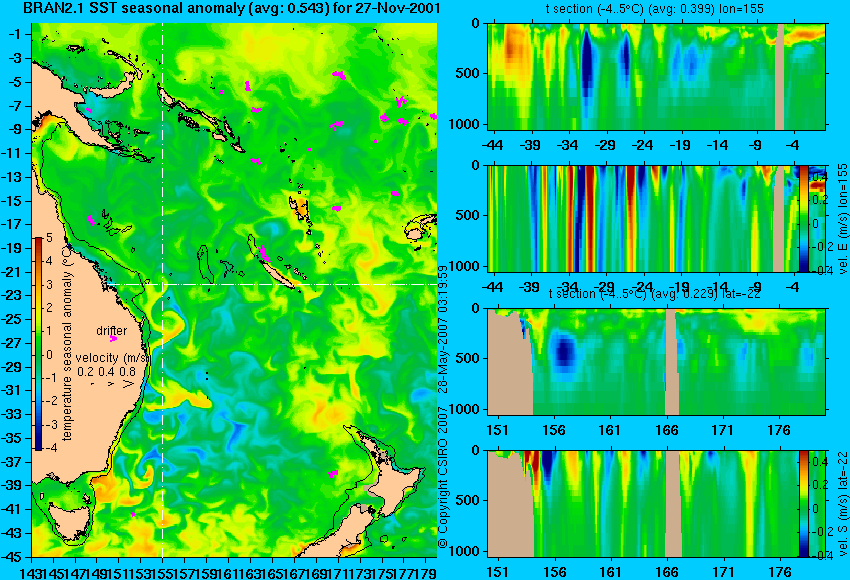Click the 'vel. S (m/s) lat=-22' label

point(843,504)
